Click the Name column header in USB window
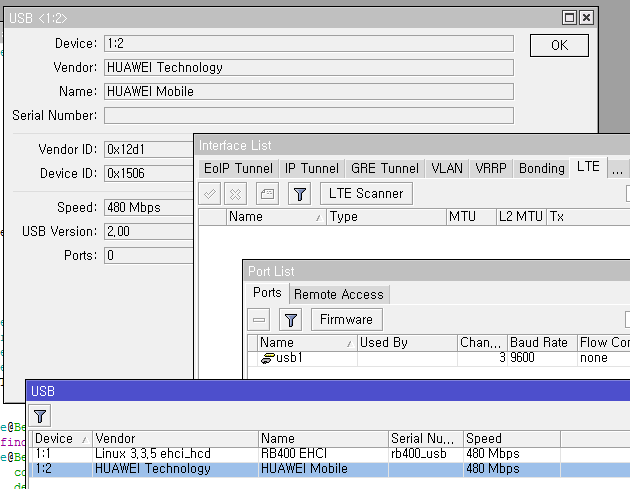The height and width of the screenshot is (489, 630). [x=323, y=439]
